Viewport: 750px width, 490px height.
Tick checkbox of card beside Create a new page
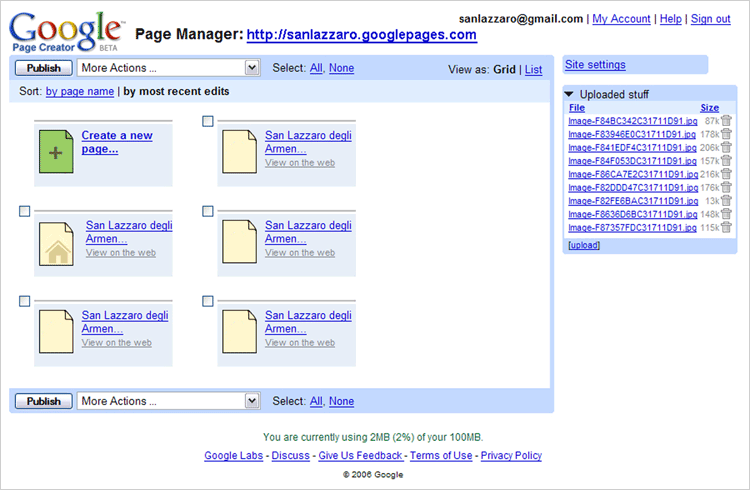point(208,121)
